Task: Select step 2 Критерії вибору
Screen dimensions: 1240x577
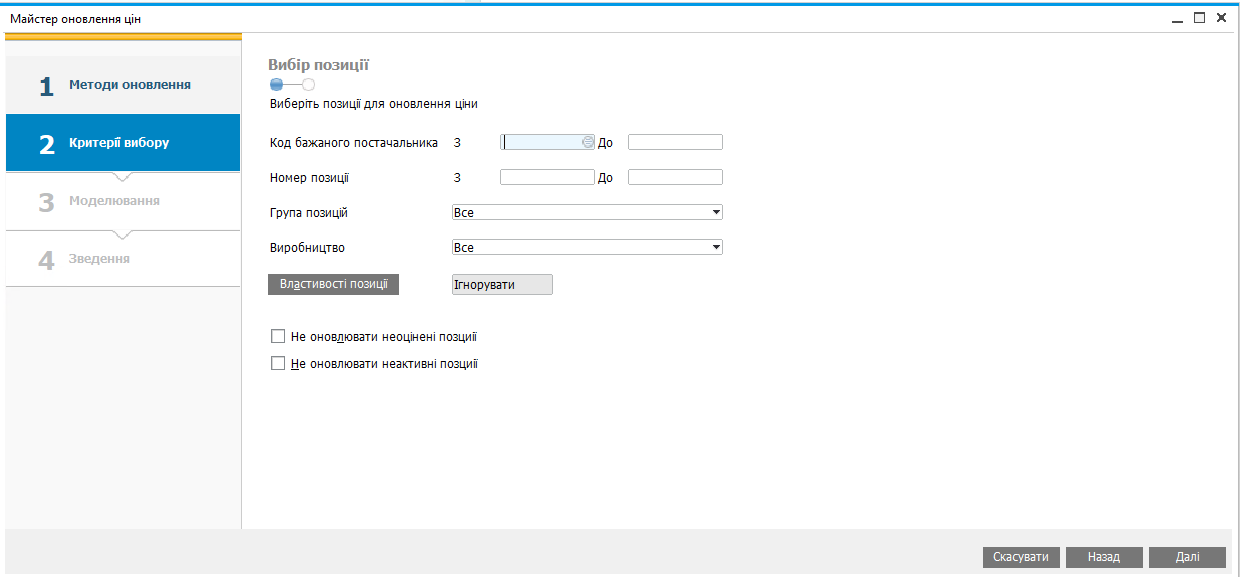Action: pos(123,143)
